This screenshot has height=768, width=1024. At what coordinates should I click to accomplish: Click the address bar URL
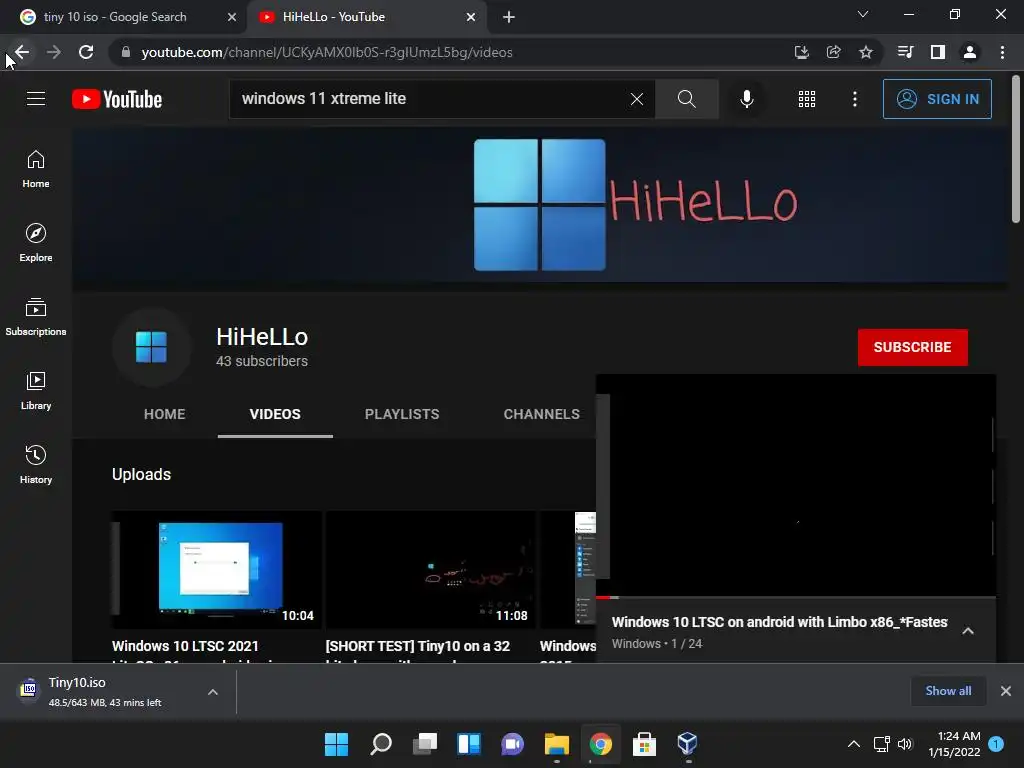point(327,52)
